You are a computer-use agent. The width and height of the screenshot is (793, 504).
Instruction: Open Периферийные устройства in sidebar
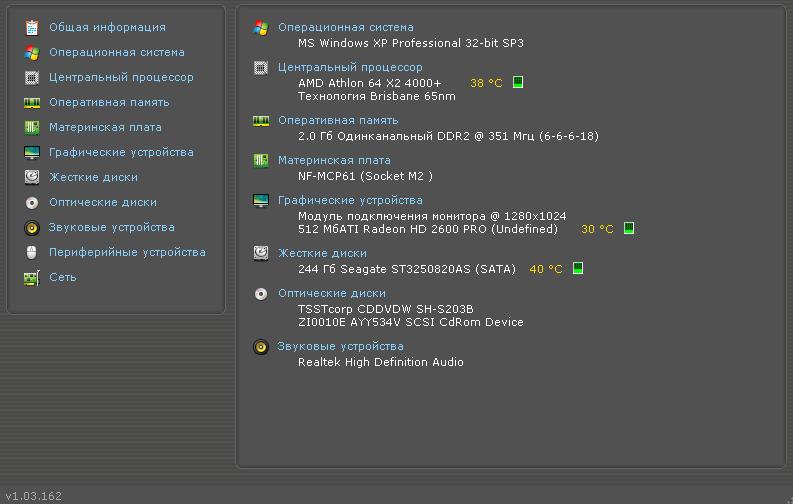127,252
